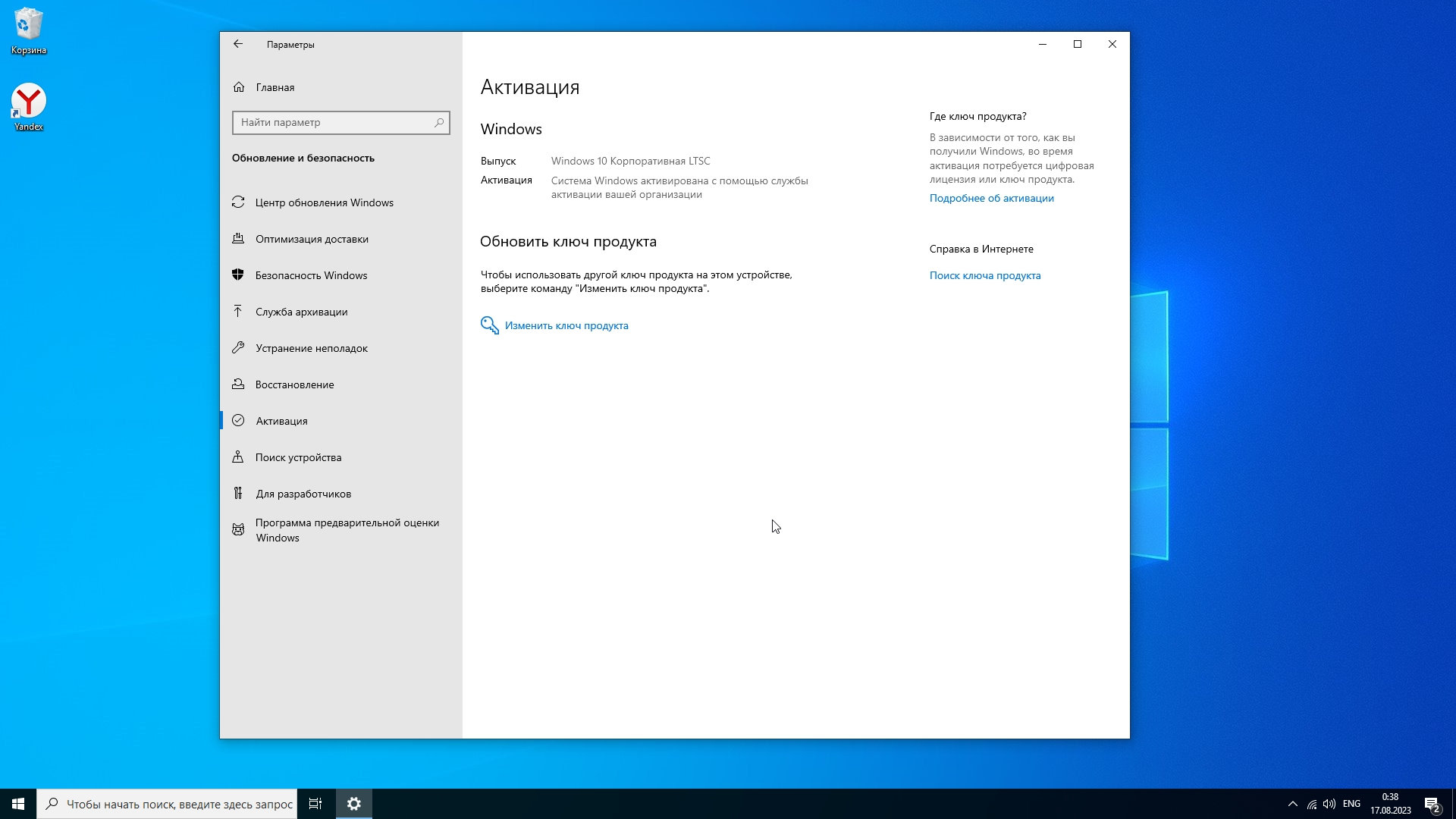Open Оптимизация доставки settings
Image resolution: width=1456 pixels, height=819 pixels.
(312, 239)
